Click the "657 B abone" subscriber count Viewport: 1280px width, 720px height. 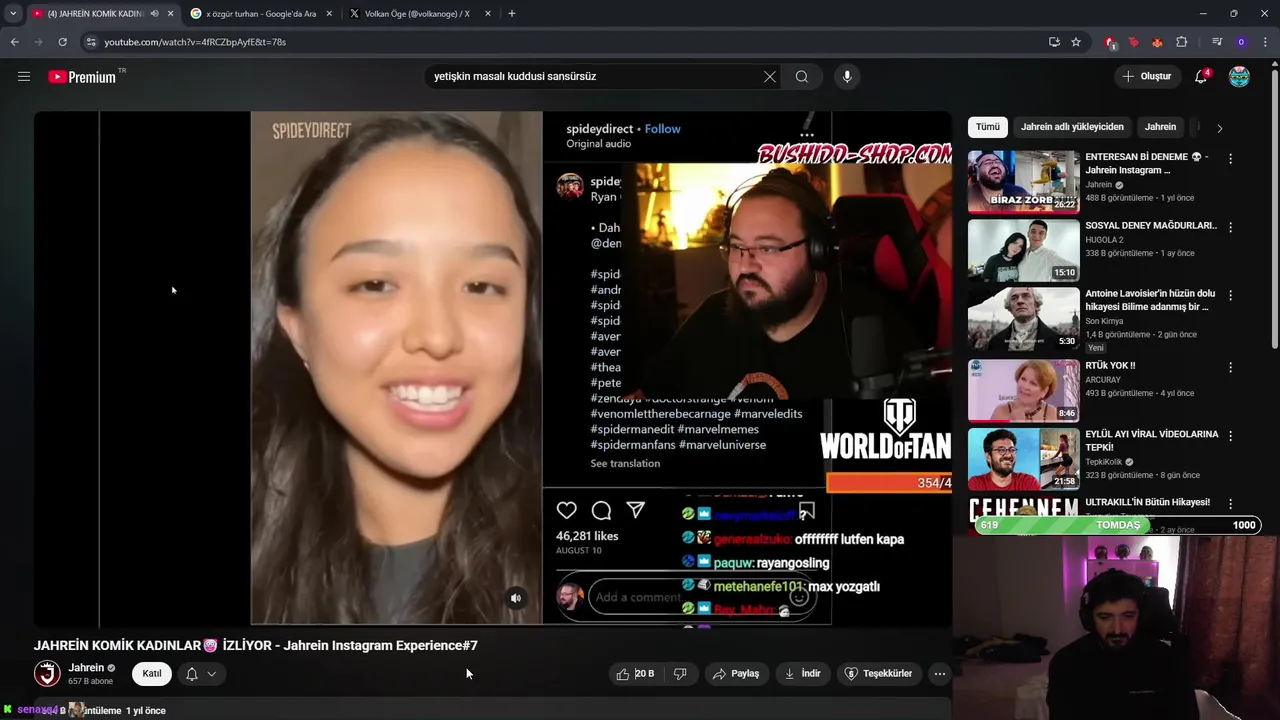coord(90,681)
